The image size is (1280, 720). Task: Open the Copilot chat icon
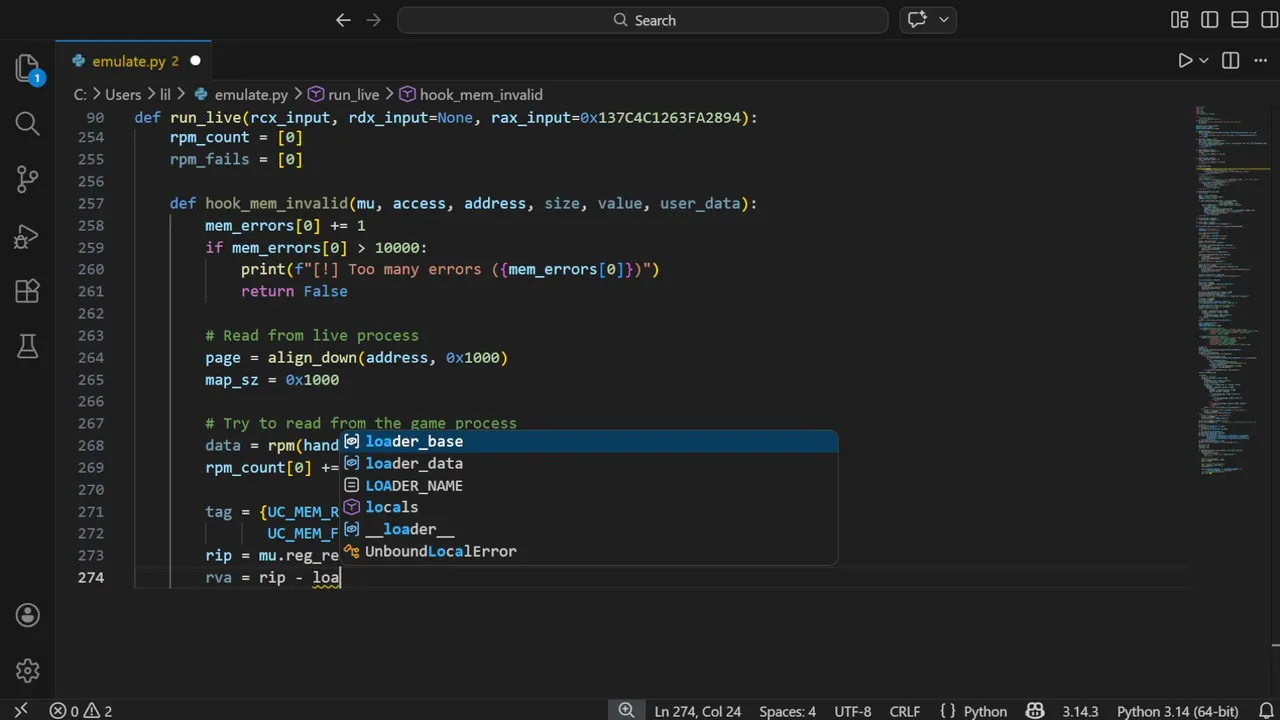918,20
